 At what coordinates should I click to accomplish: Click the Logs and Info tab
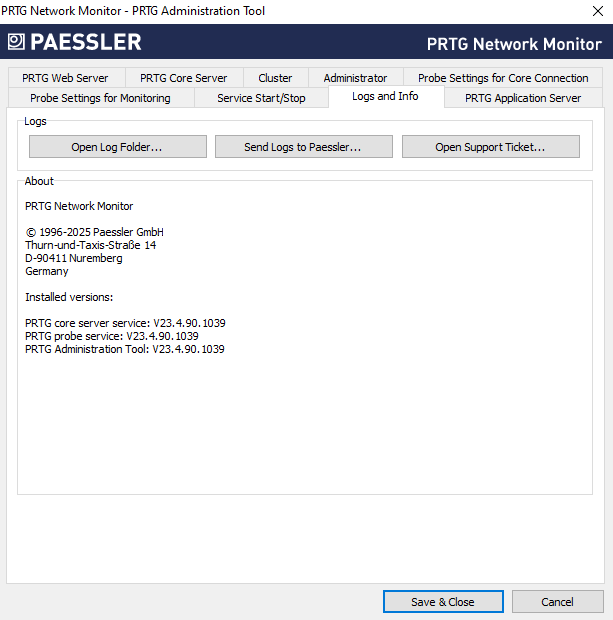point(385,96)
